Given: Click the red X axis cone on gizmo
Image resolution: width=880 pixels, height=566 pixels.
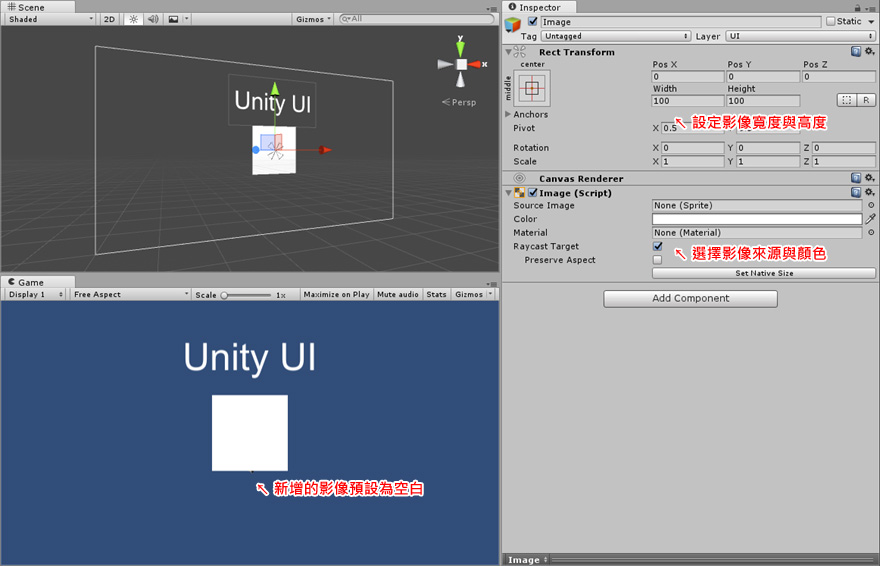Looking at the screenshot, I should click(475, 65).
